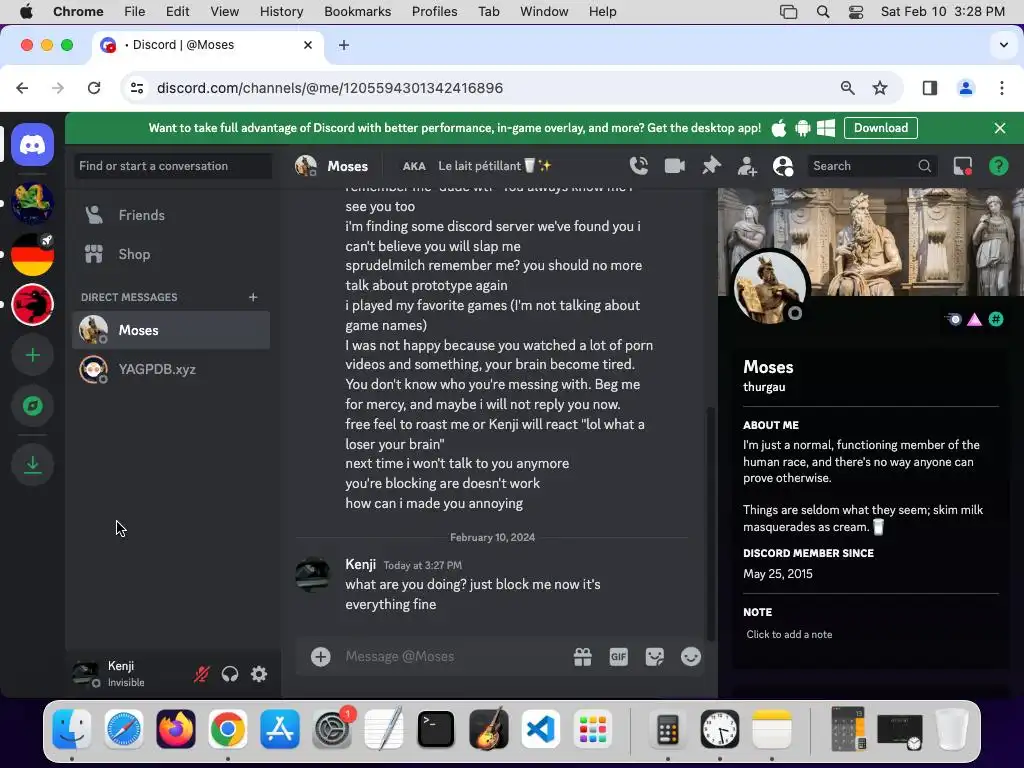Click Download desktop app button in banner
This screenshot has height=768, width=1024.
pos(880,128)
